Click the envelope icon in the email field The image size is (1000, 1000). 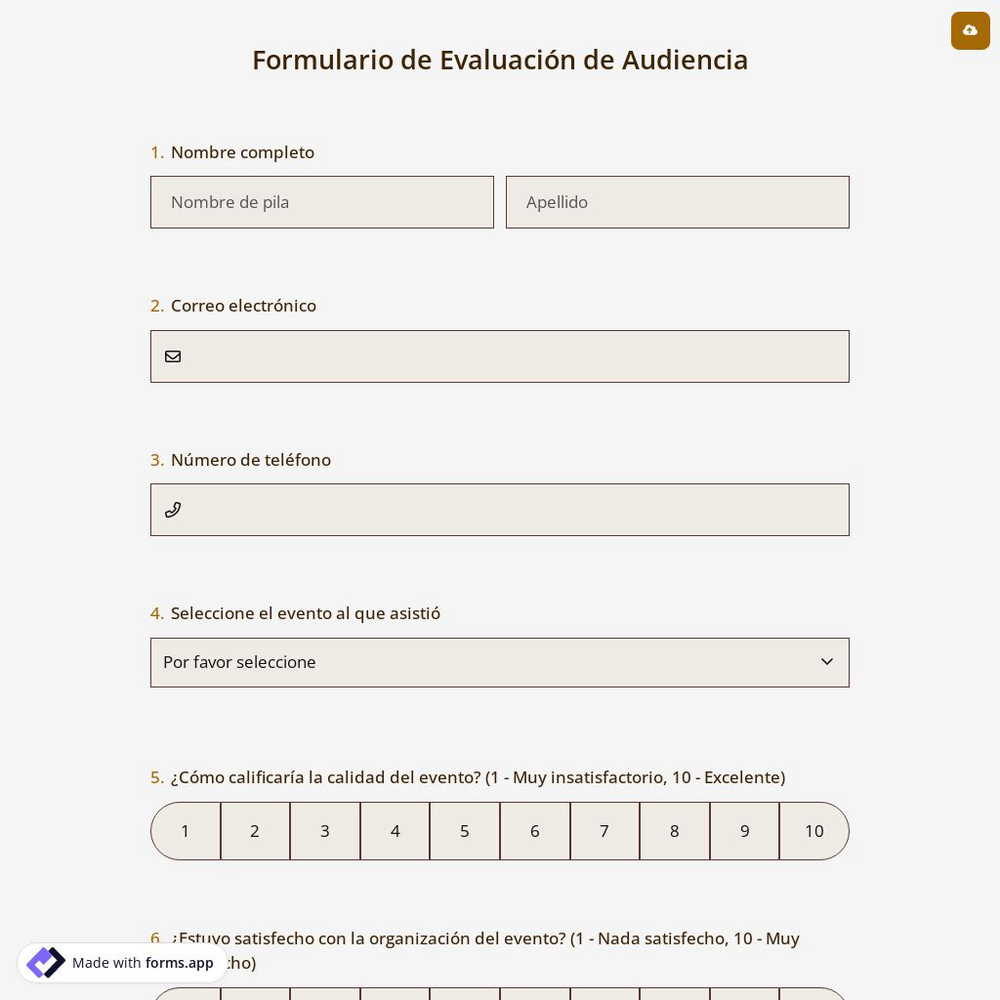tap(173, 356)
